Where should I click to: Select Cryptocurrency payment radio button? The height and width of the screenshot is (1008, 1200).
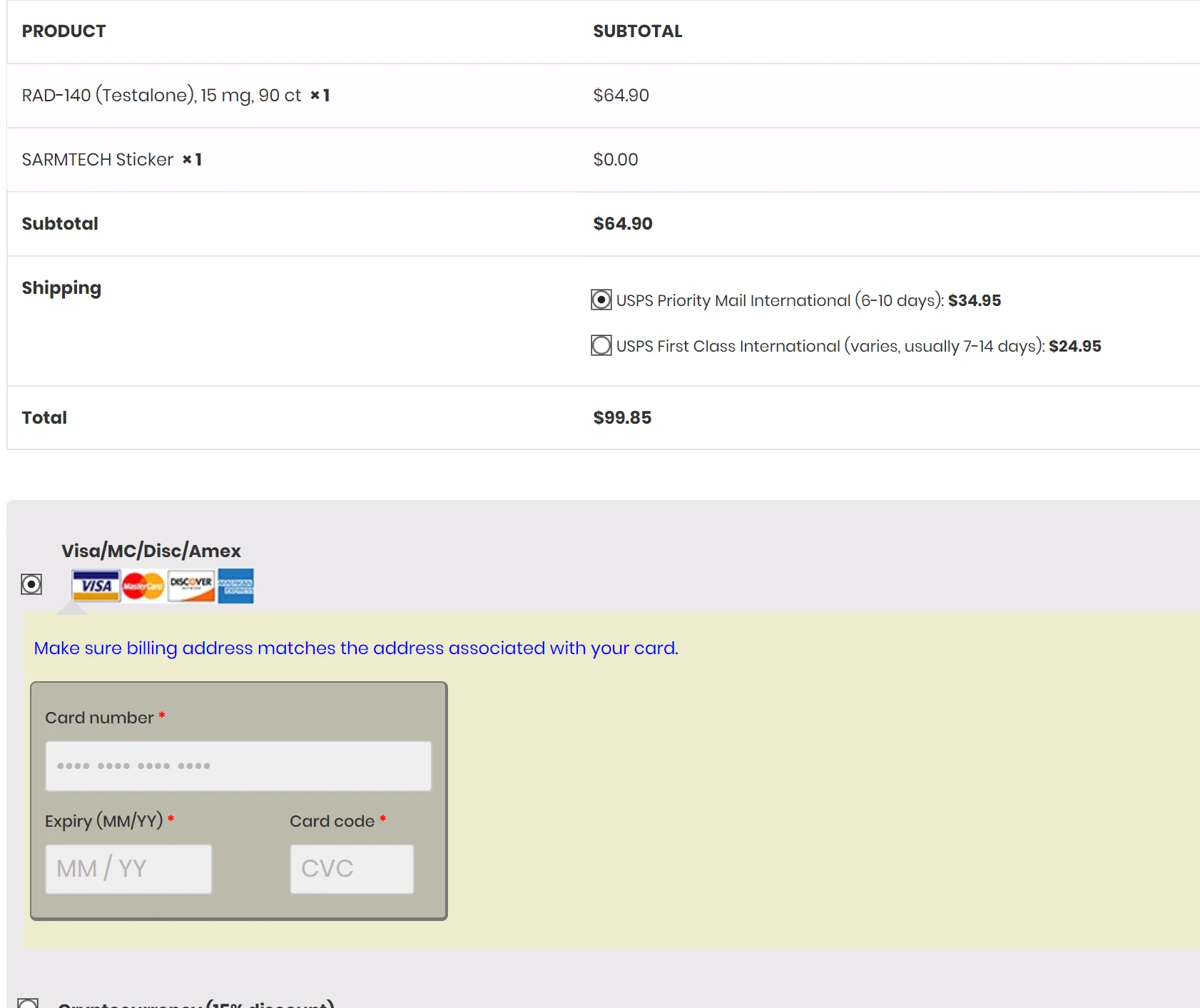pos(28,1004)
